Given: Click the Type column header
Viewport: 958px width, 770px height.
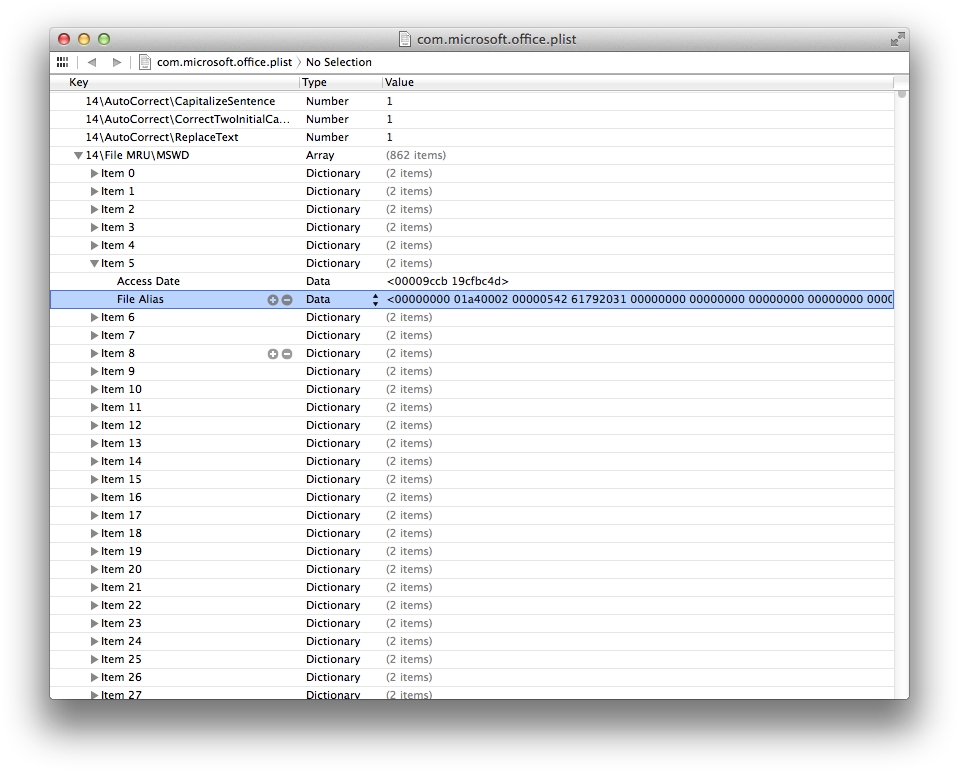Looking at the screenshot, I should pyautogui.click(x=340, y=82).
